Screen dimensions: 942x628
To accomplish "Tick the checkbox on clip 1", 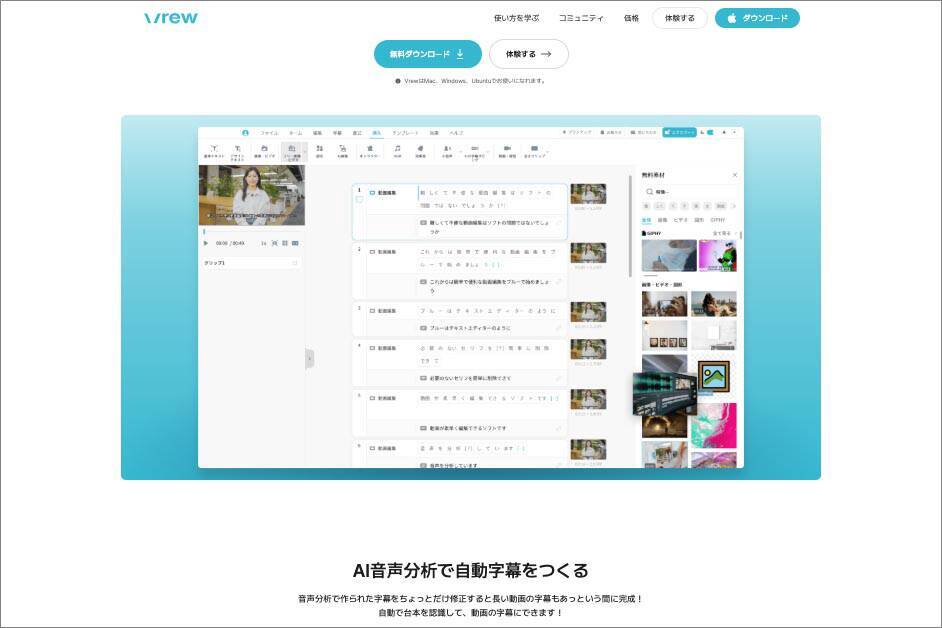I will [359, 199].
